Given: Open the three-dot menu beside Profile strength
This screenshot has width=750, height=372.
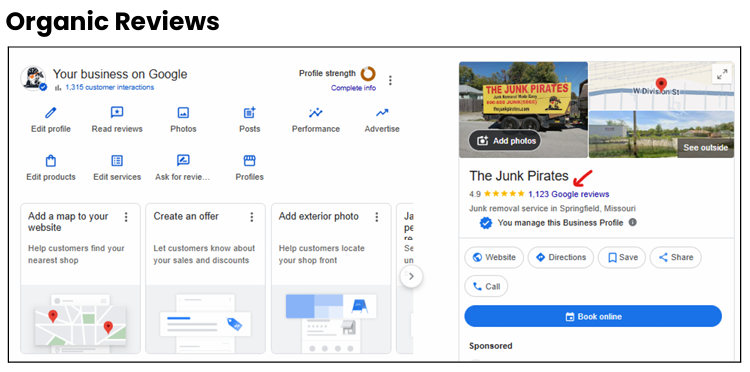Looking at the screenshot, I should (x=390, y=80).
